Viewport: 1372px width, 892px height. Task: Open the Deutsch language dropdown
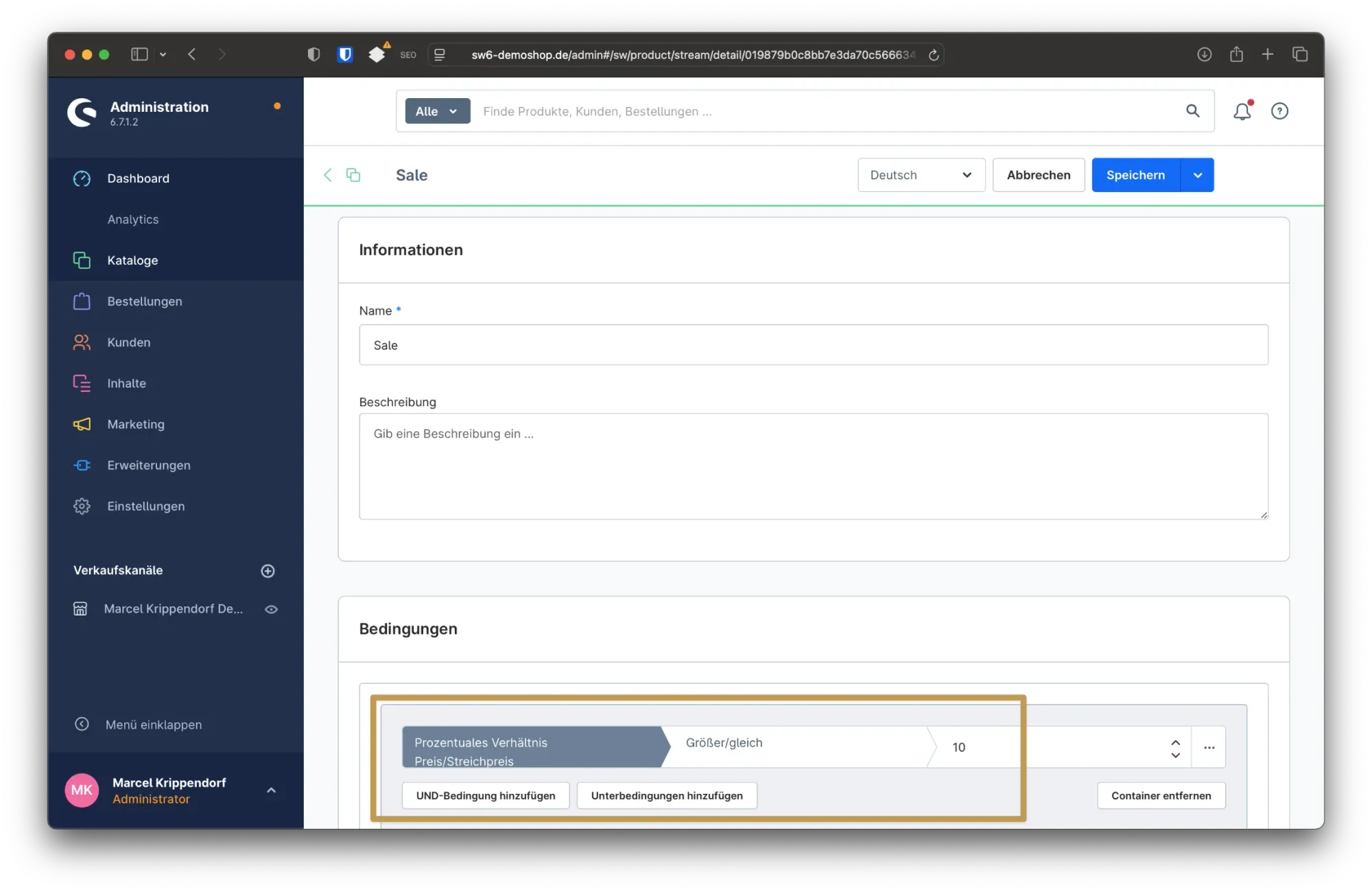[921, 175]
